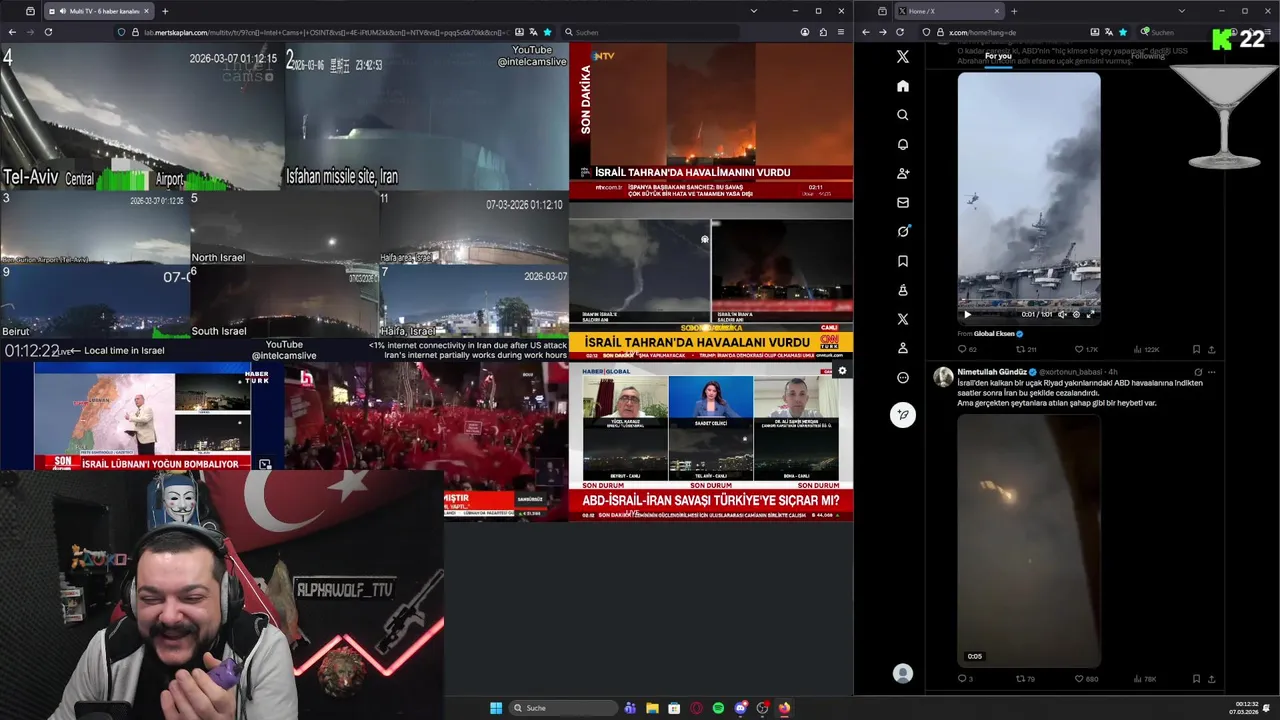Open video settings gear on ship video
1280x720 pixels.
click(x=1076, y=314)
